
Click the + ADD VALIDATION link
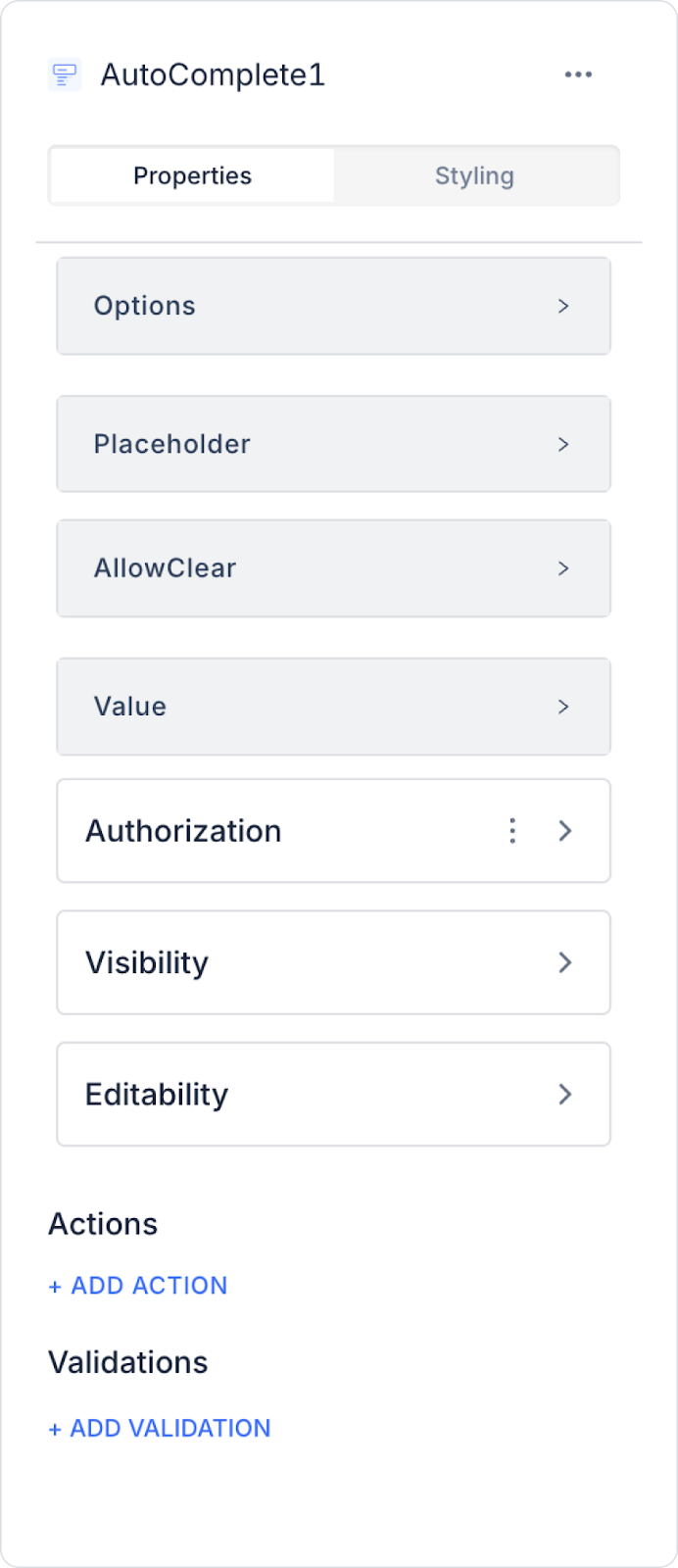tap(160, 1429)
